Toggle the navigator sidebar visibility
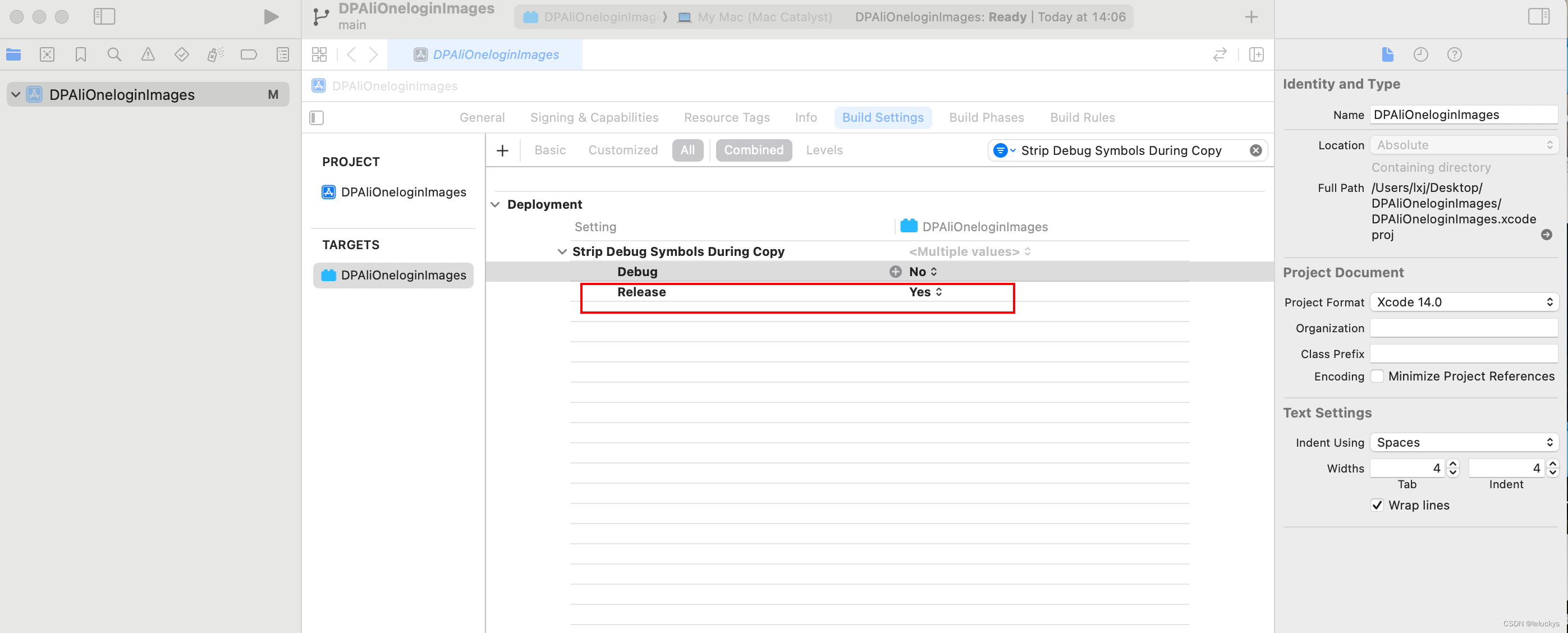 tap(104, 16)
